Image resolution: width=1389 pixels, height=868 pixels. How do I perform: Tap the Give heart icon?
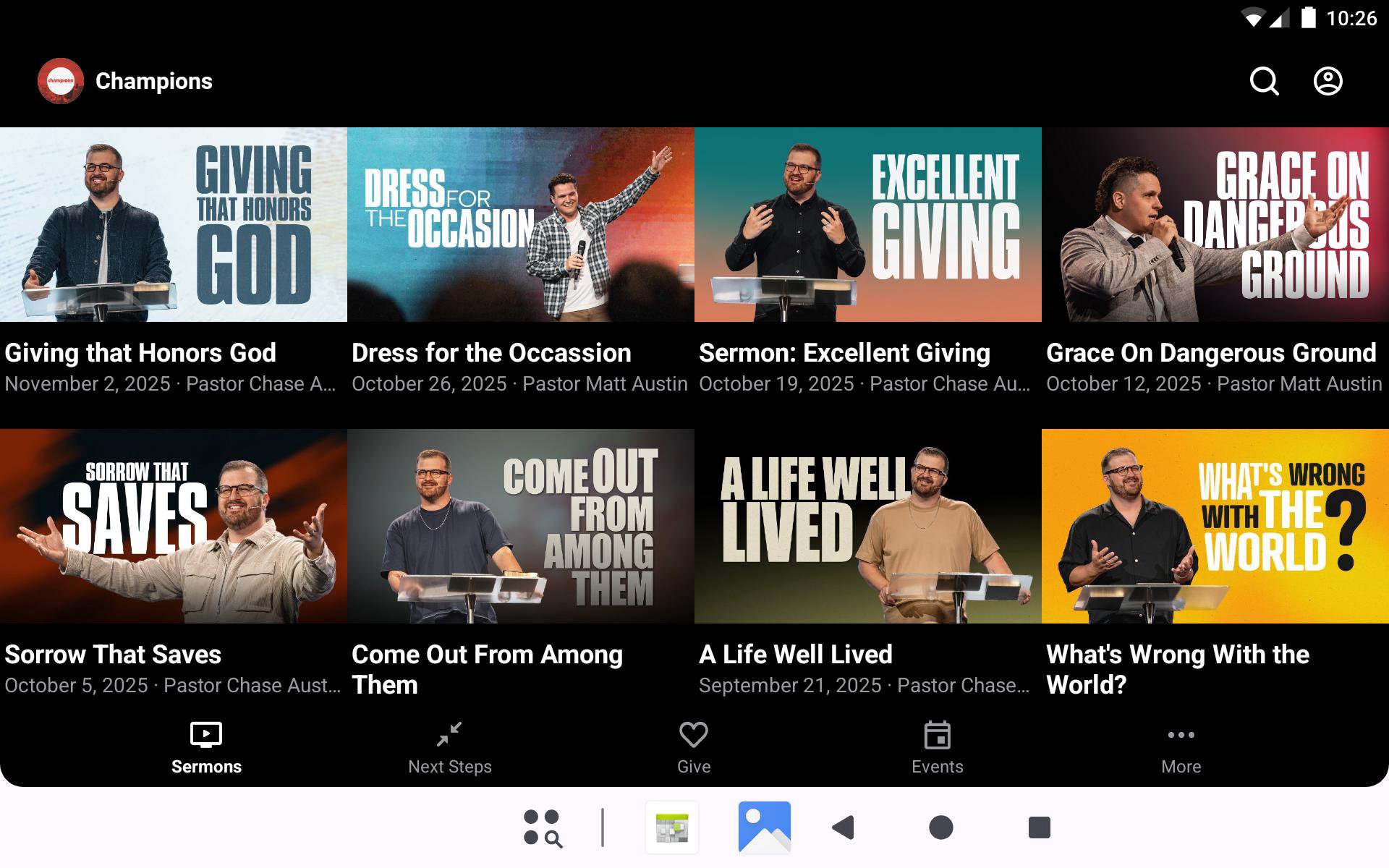click(693, 736)
